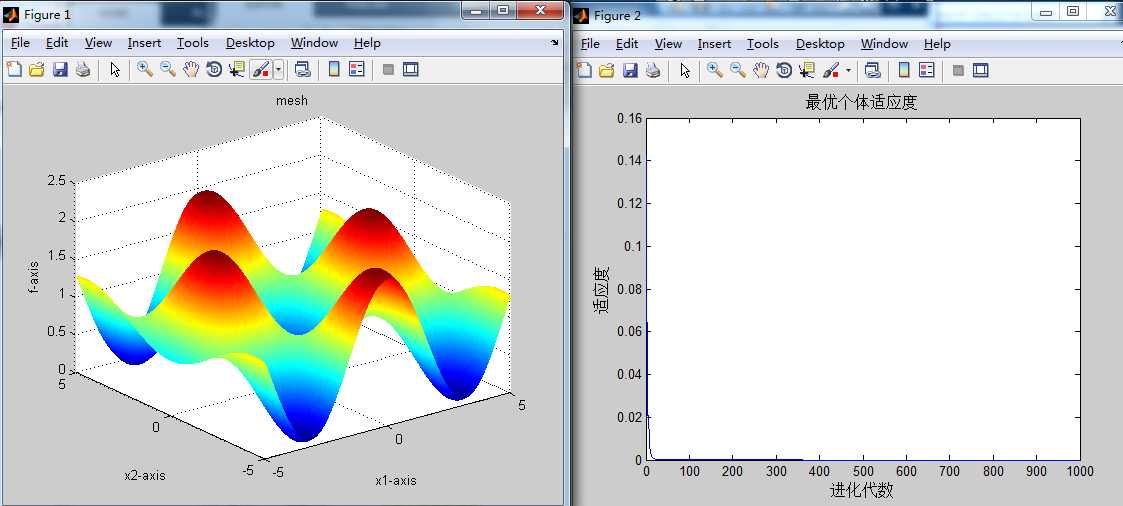
Task: Minimize the Figure 1 window
Action: (x=477, y=10)
